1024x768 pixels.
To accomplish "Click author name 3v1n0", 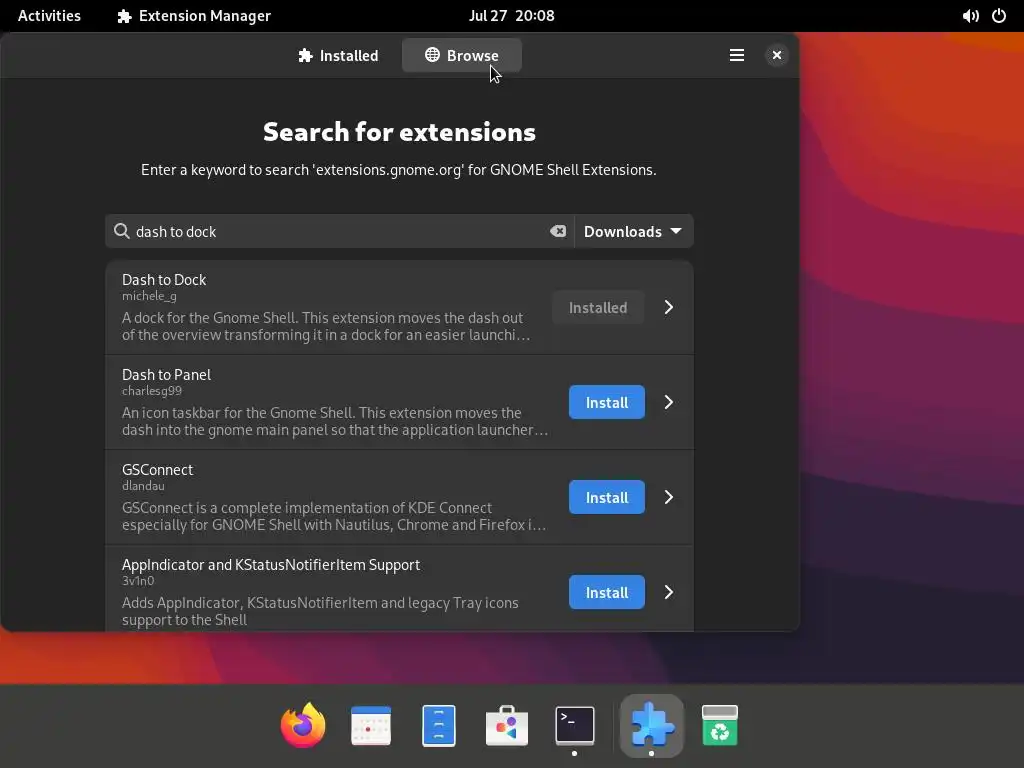I will (138, 581).
